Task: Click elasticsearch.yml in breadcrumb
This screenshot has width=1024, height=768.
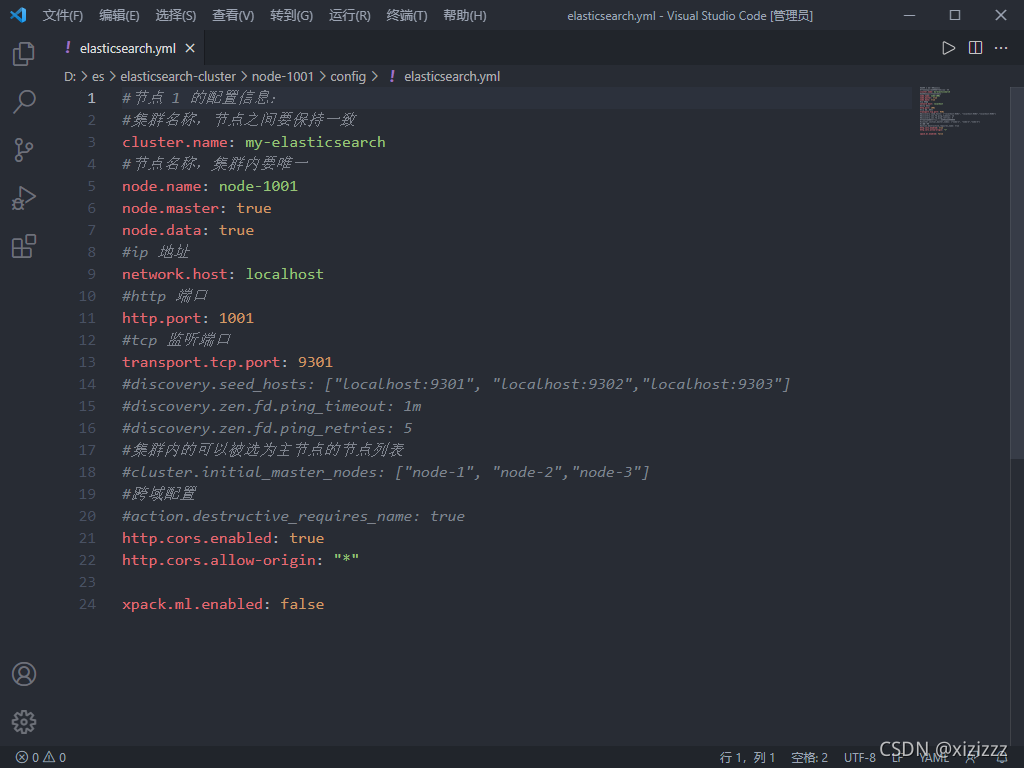Action: 452,76
